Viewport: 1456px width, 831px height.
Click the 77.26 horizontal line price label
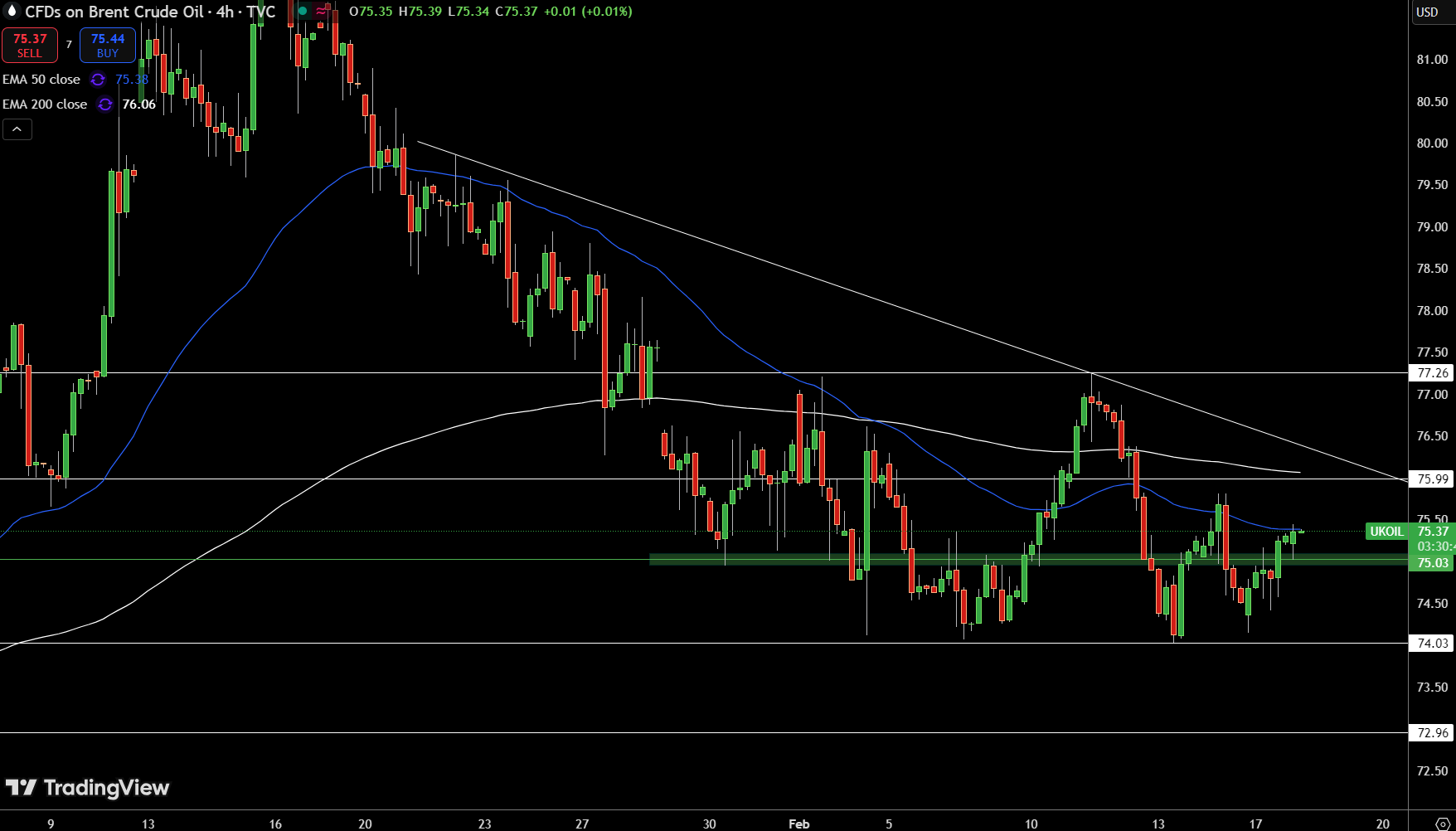[x=1432, y=373]
